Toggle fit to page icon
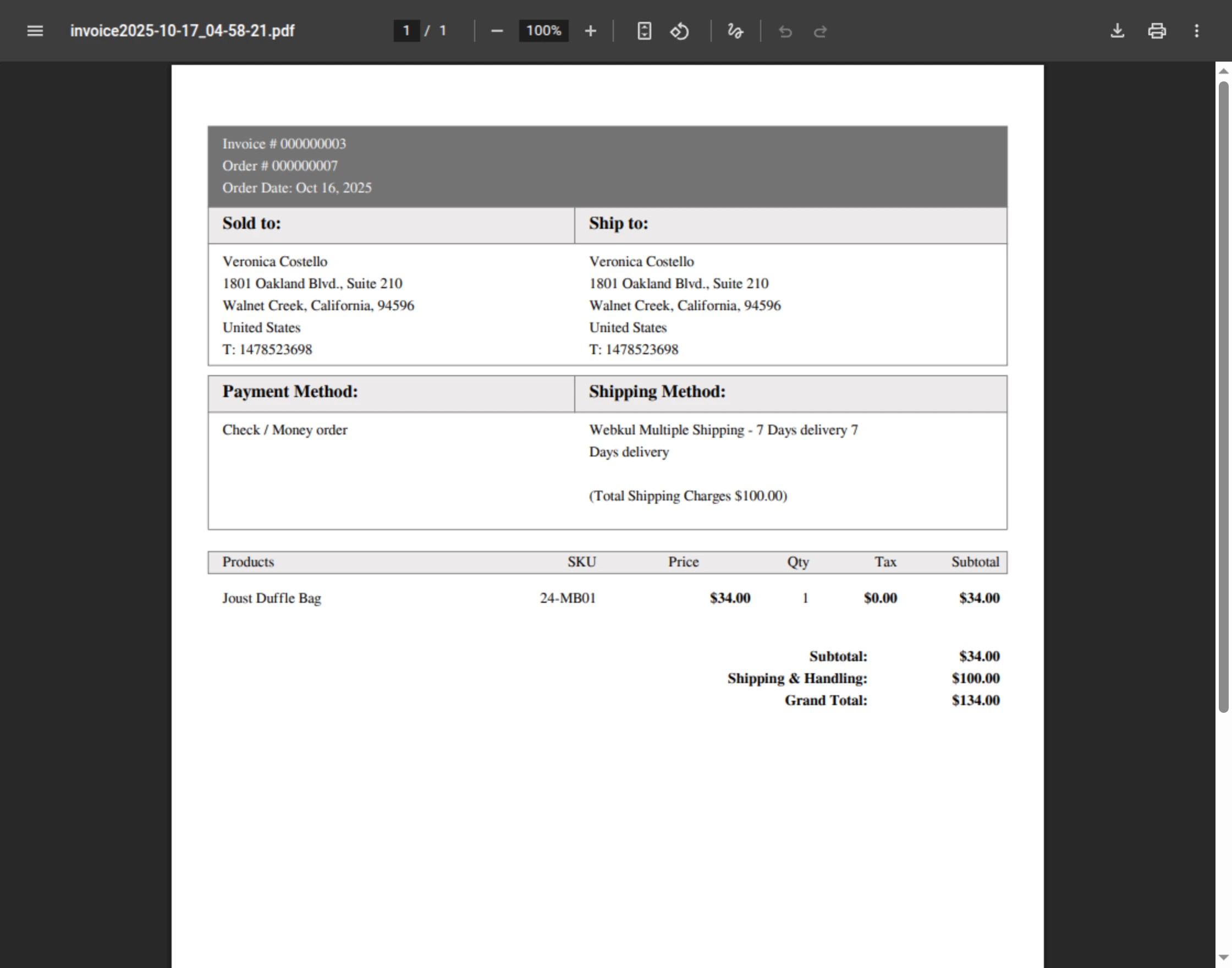 [x=643, y=31]
